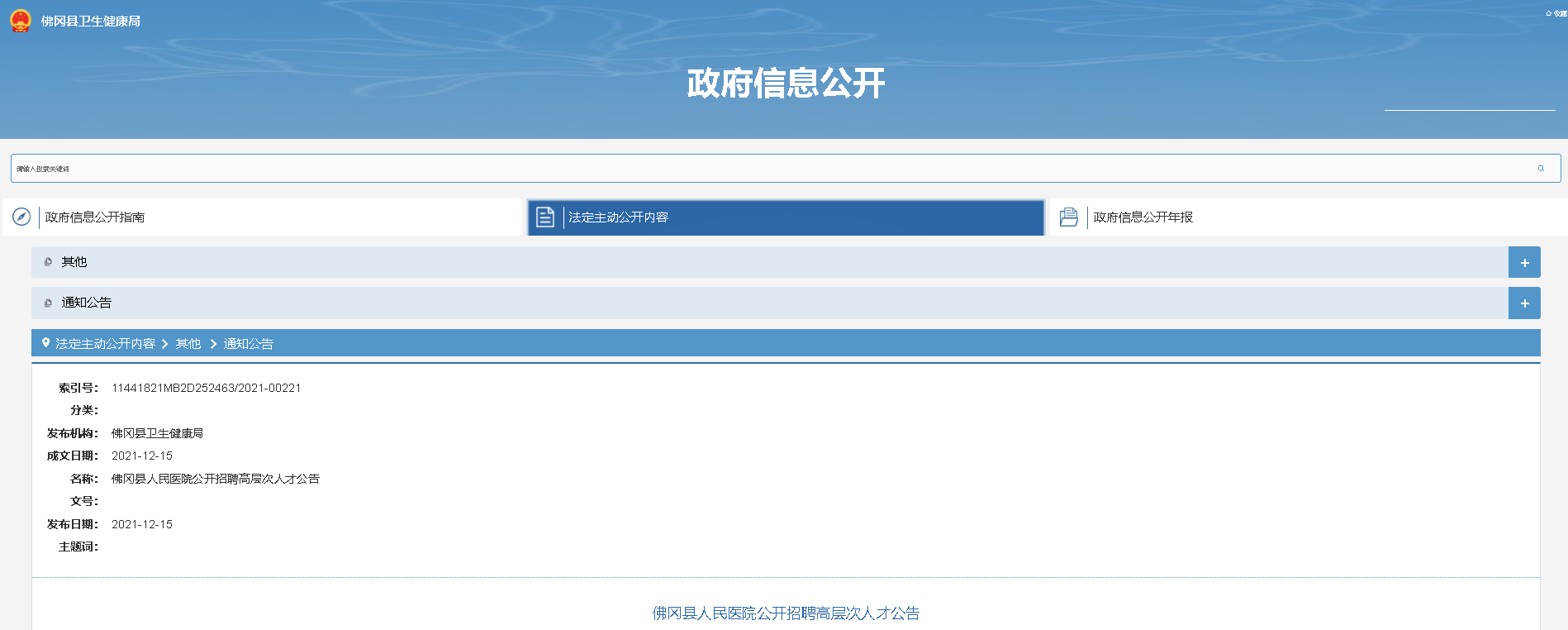The image size is (1568, 630).
Task: Click the article title at page bottom
Action: coord(786,613)
